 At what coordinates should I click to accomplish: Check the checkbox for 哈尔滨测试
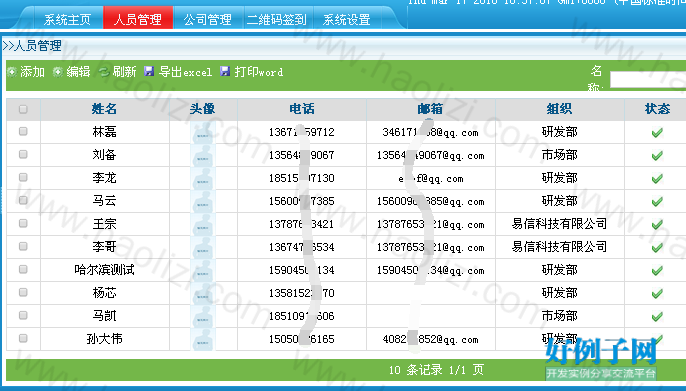[x=23, y=269]
